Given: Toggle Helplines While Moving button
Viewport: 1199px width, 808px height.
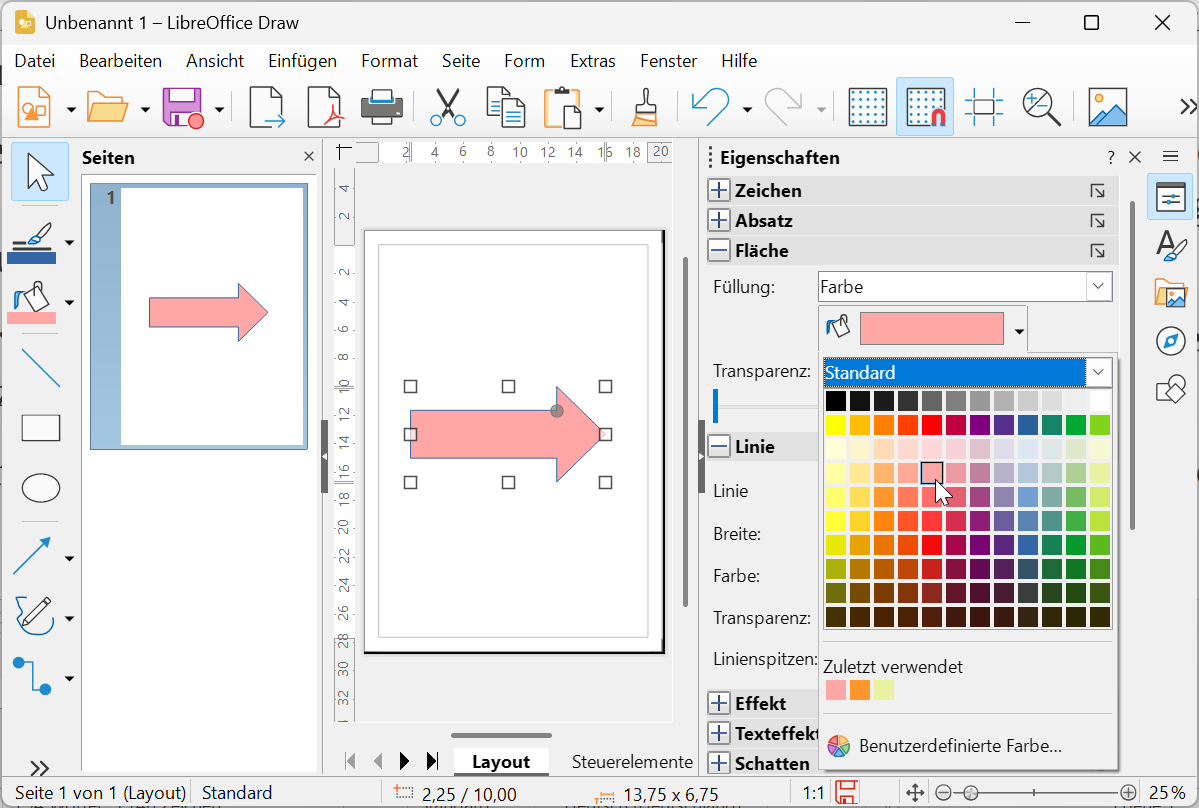Looking at the screenshot, I should [x=983, y=107].
